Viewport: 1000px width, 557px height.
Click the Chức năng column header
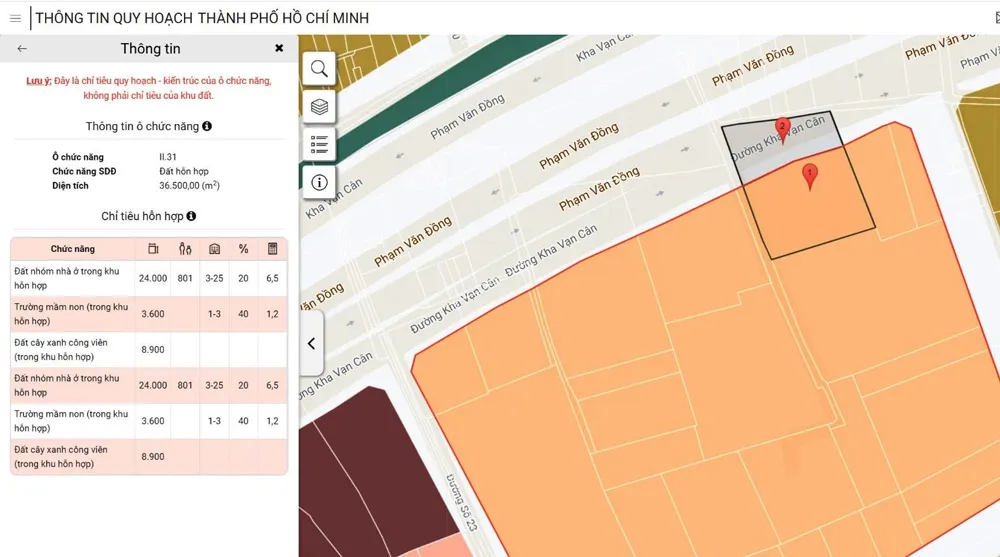[73, 249]
